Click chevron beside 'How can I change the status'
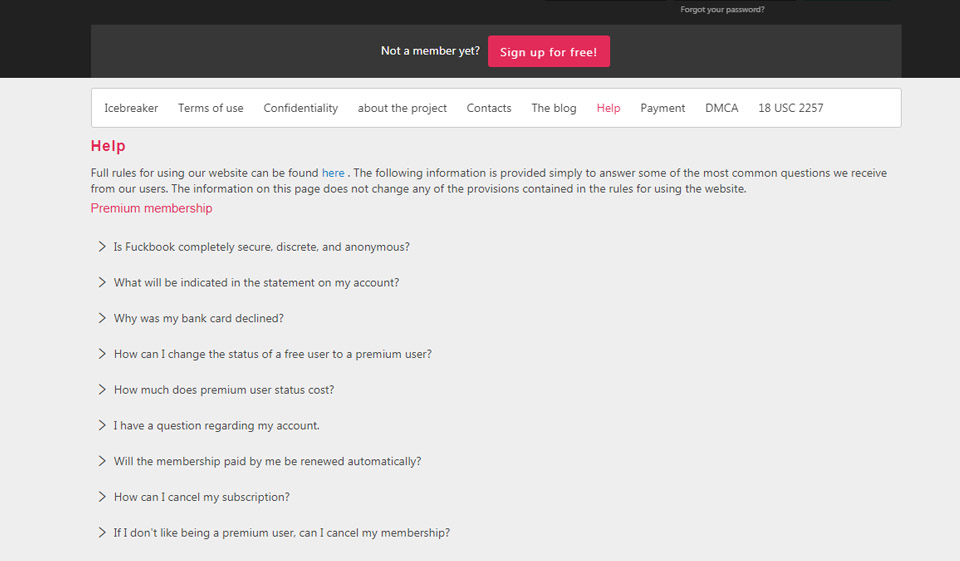Screen dimensions: 960x561 [x=102, y=354]
